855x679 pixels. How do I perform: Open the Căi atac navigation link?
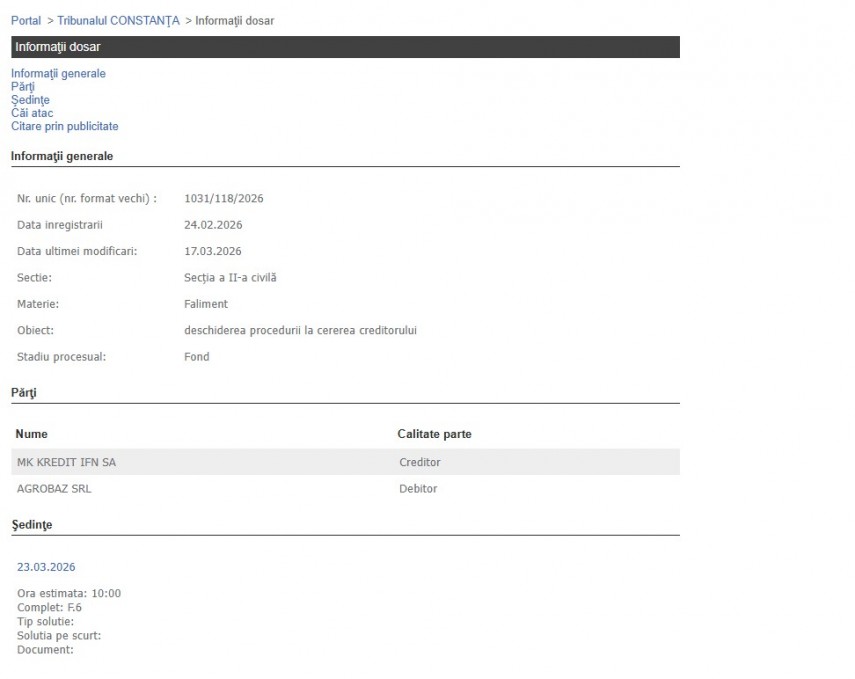pyautogui.click(x=32, y=113)
